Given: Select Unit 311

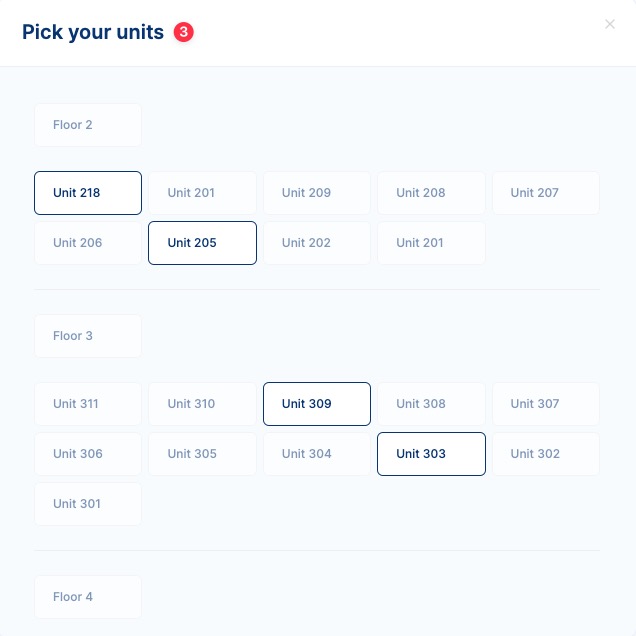Looking at the screenshot, I should point(88,404).
